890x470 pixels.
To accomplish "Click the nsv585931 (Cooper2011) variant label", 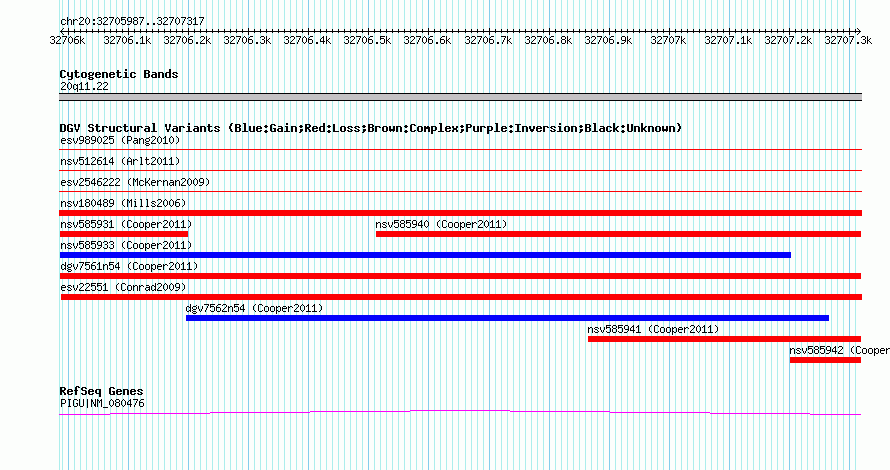I will (x=126, y=224).
